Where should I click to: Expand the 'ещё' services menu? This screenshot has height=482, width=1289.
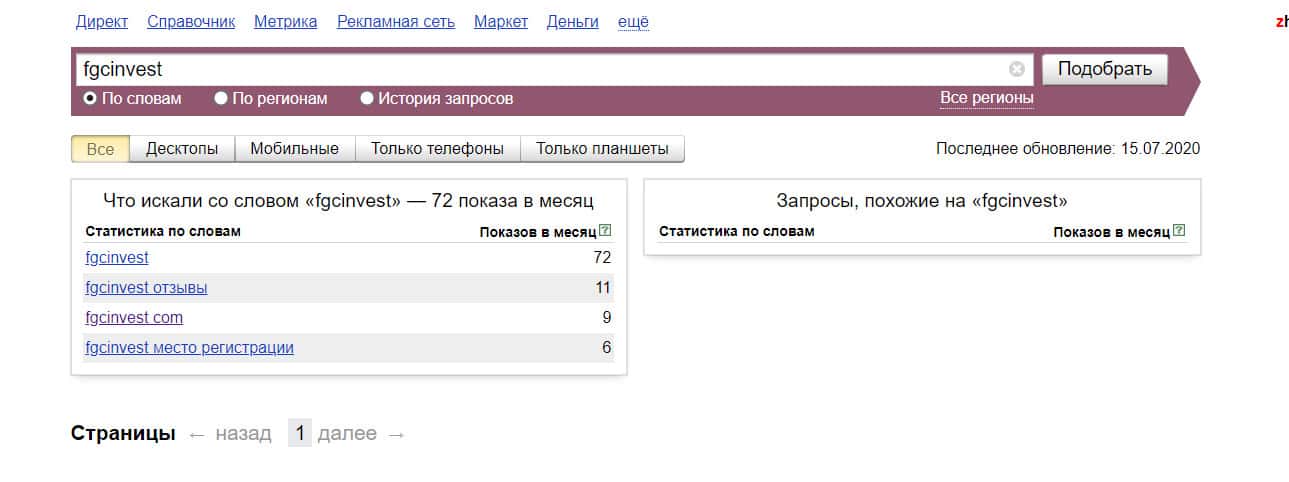pos(633,21)
